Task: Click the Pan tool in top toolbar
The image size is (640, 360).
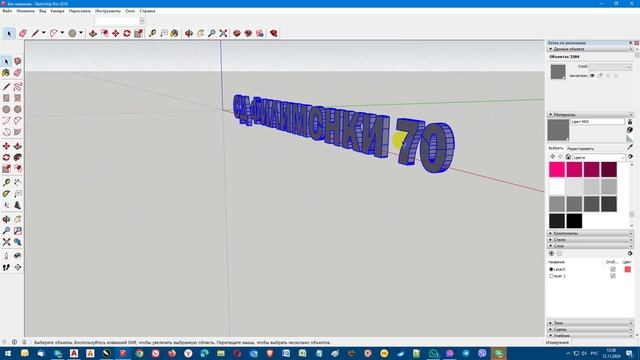Action: pos(200,33)
